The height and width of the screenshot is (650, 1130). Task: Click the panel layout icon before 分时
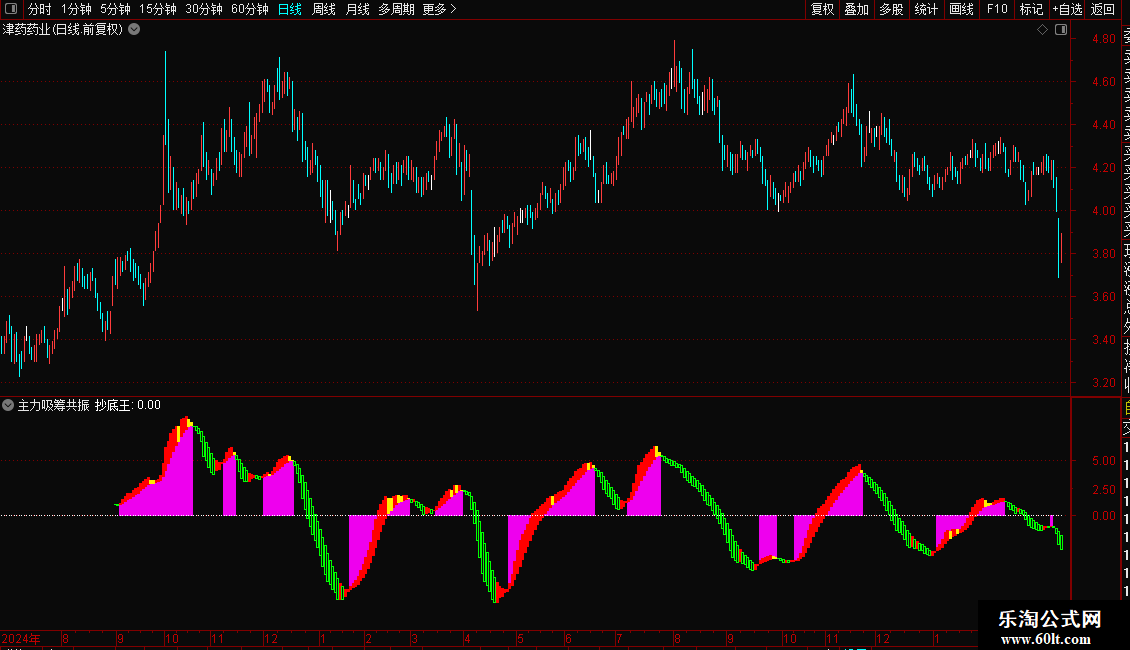tap(11, 9)
